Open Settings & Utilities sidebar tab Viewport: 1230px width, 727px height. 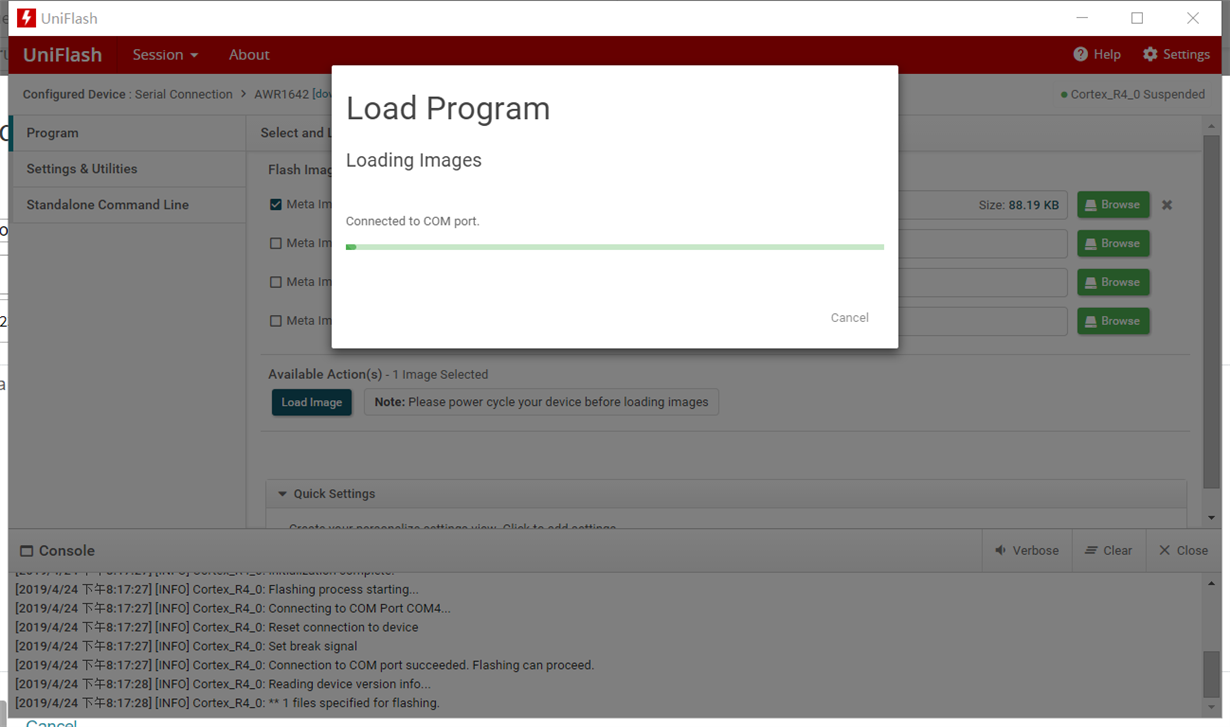point(128,169)
